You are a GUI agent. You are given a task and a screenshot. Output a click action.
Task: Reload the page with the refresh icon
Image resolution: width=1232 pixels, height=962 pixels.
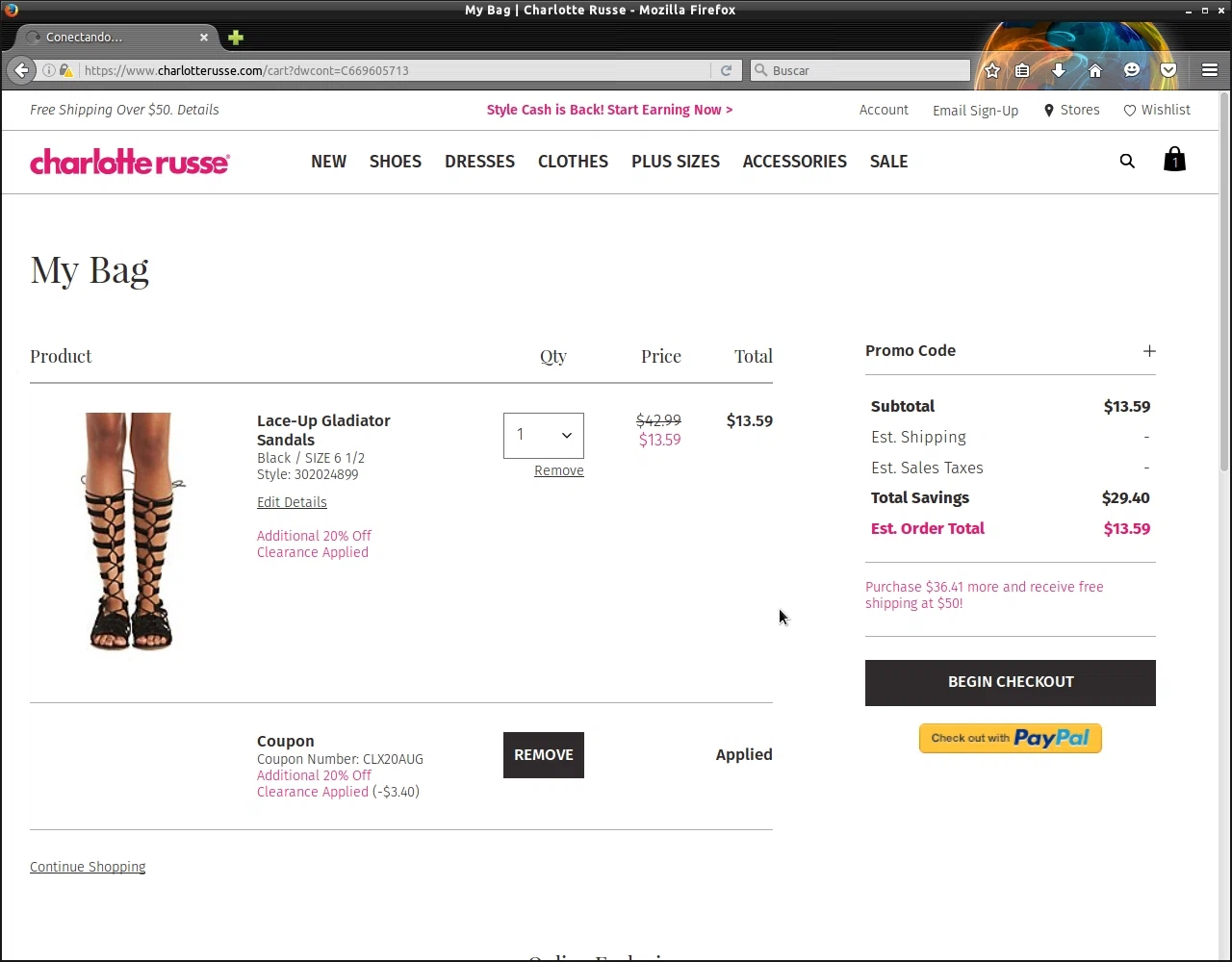[x=726, y=70]
